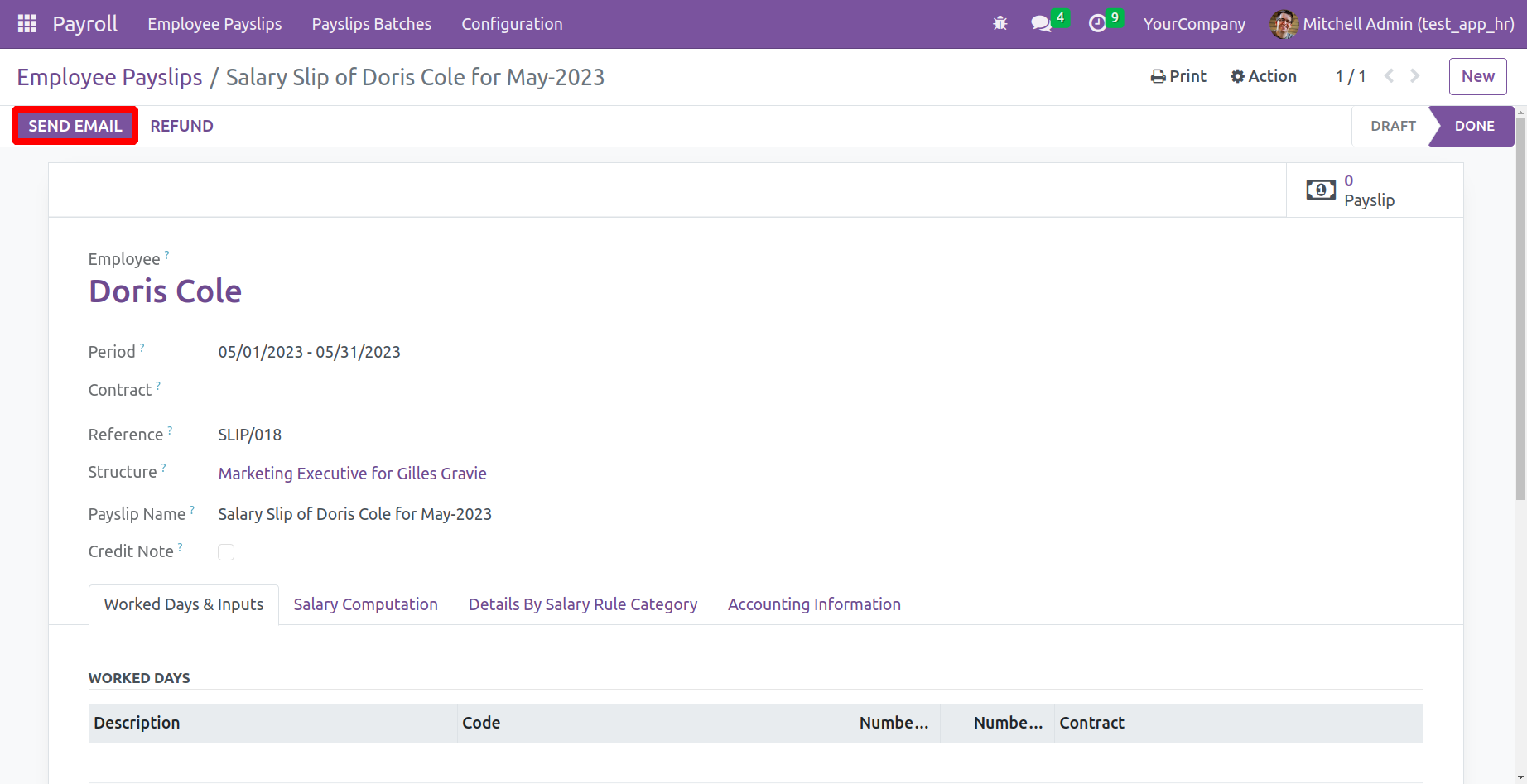Open the Payslips Batches menu
The image size is (1527, 784).
(371, 24)
